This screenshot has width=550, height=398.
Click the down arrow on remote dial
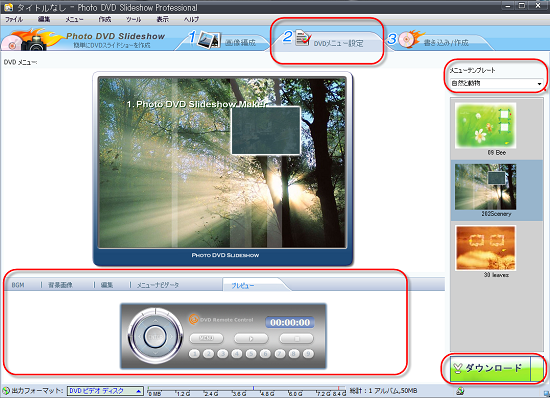(155, 352)
